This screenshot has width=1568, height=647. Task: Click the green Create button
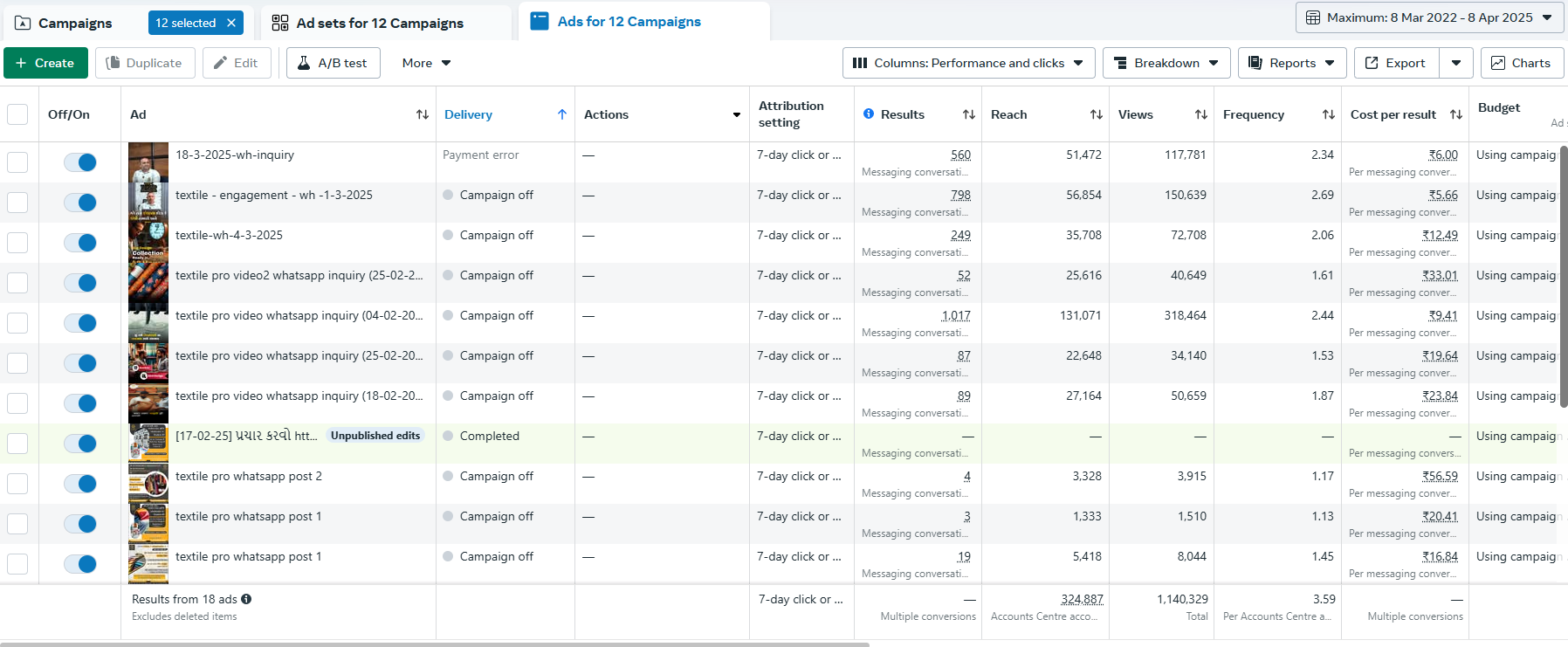[x=45, y=63]
